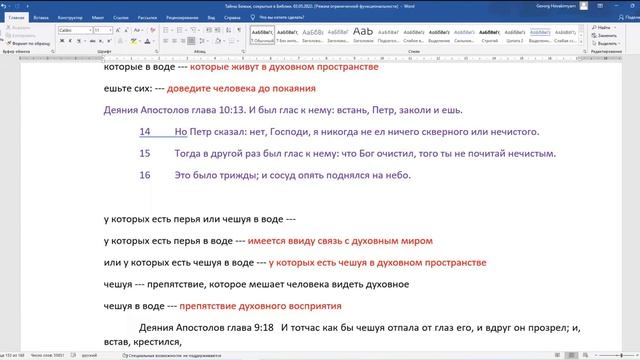Open the Styles group dialog launcher
The image size is (640, 360).
(584, 52)
